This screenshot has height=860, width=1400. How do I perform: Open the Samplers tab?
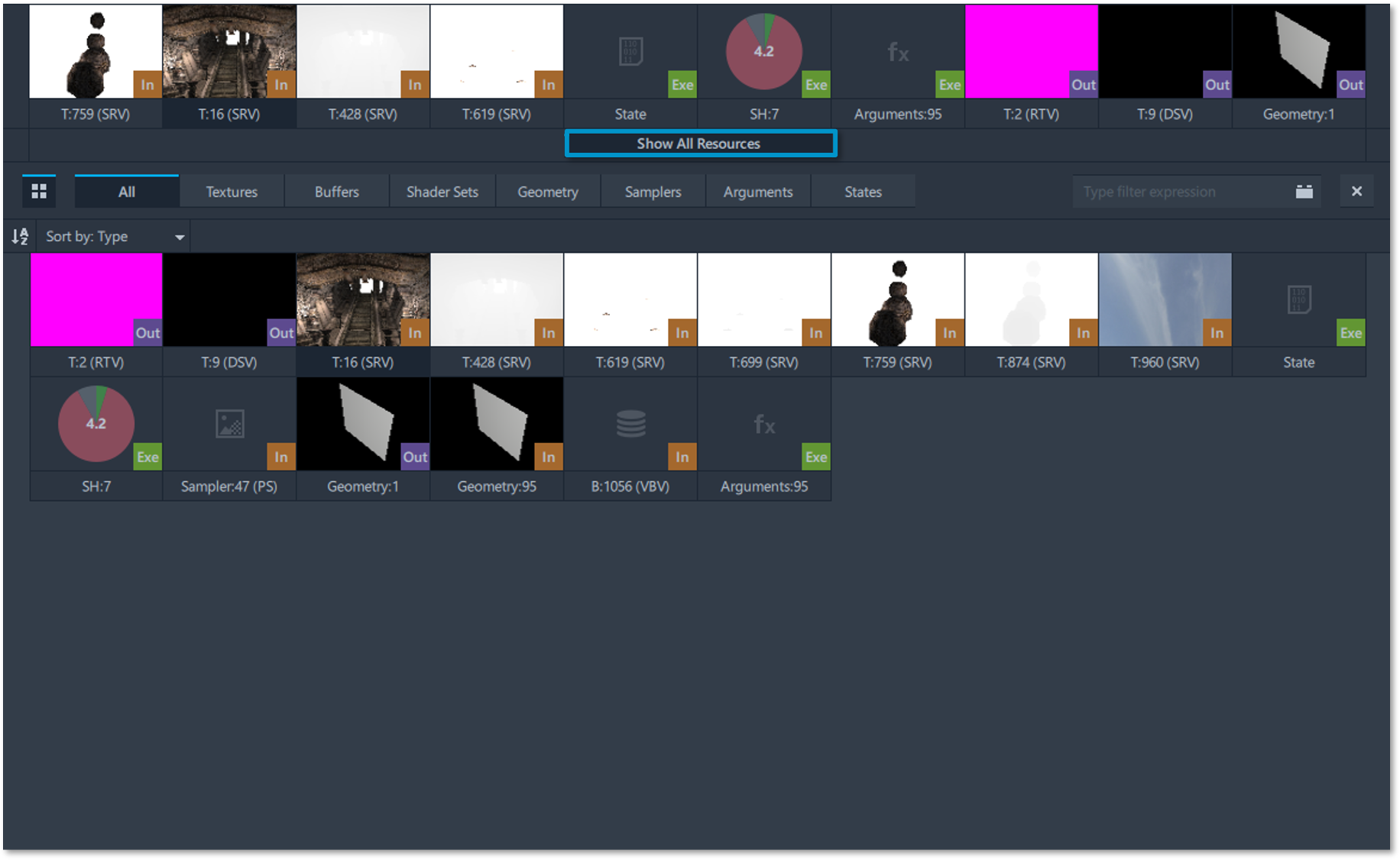point(653,192)
